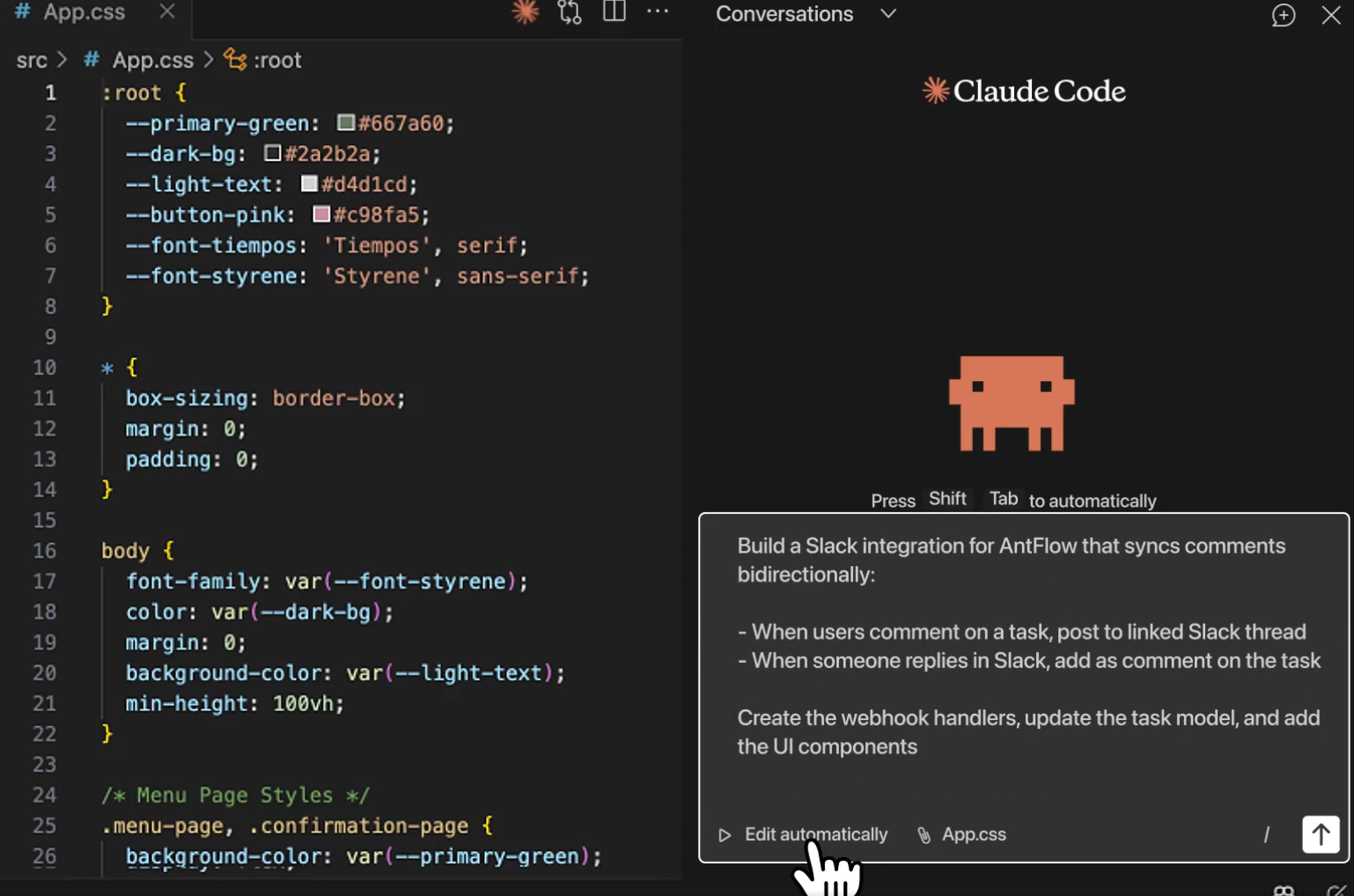The image size is (1354, 896).
Task: Open color picker for #d4d1cd swatch
Action: point(309,183)
